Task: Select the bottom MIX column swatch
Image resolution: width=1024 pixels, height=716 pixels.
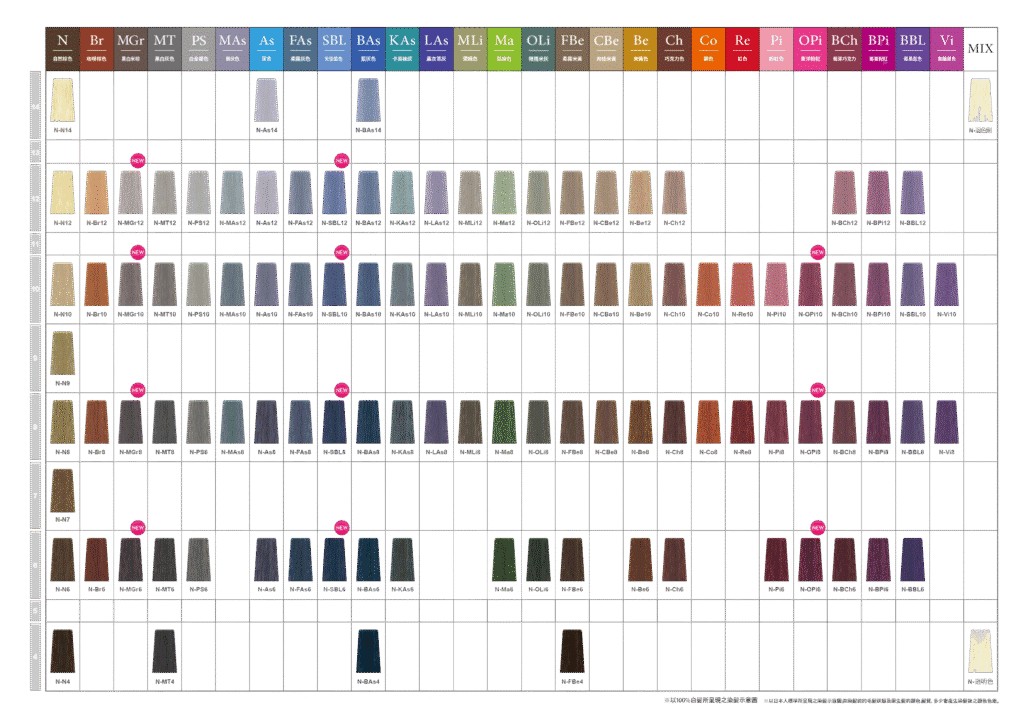Action: [981, 653]
